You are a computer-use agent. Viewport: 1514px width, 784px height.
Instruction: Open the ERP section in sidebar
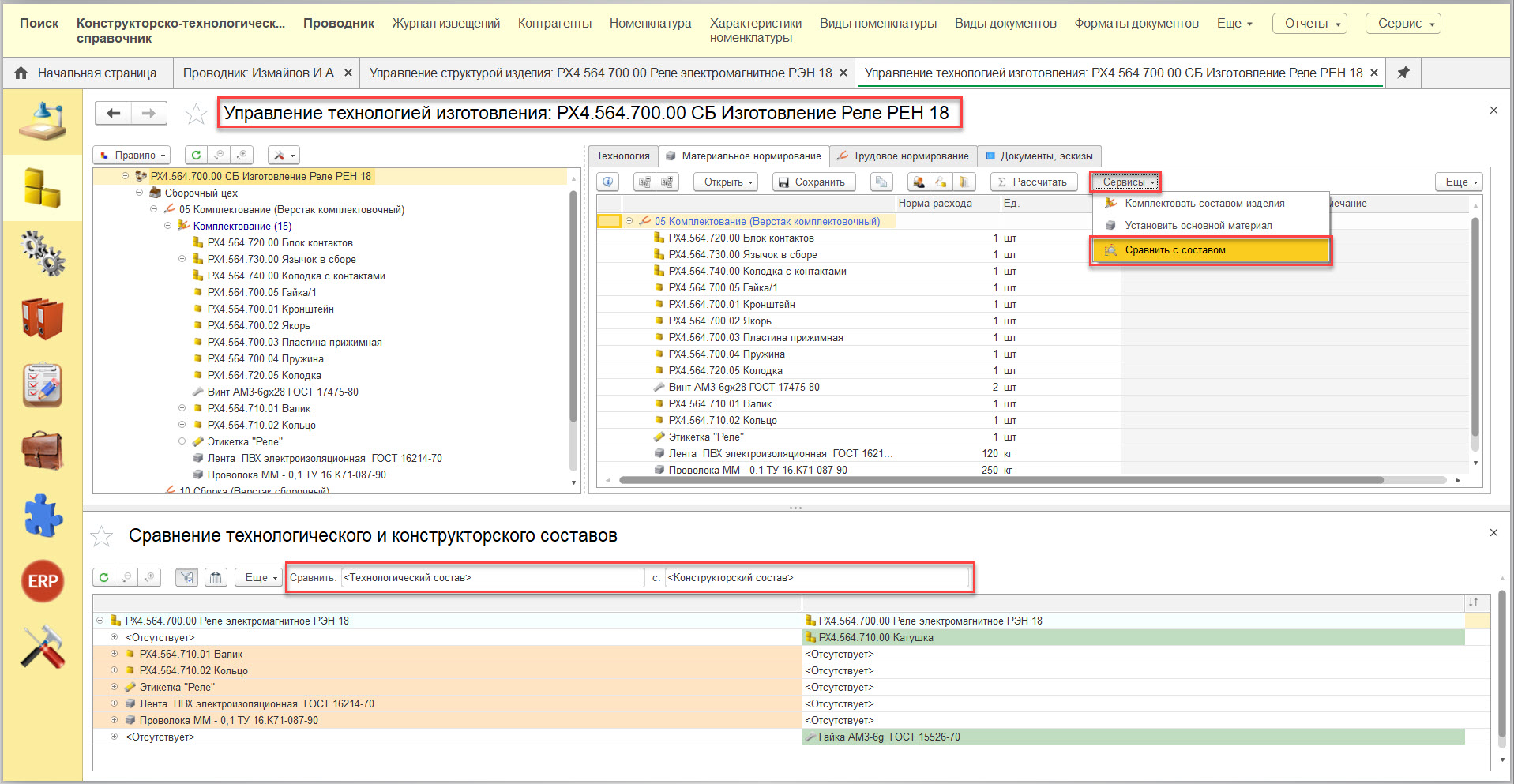click(43, 581)
